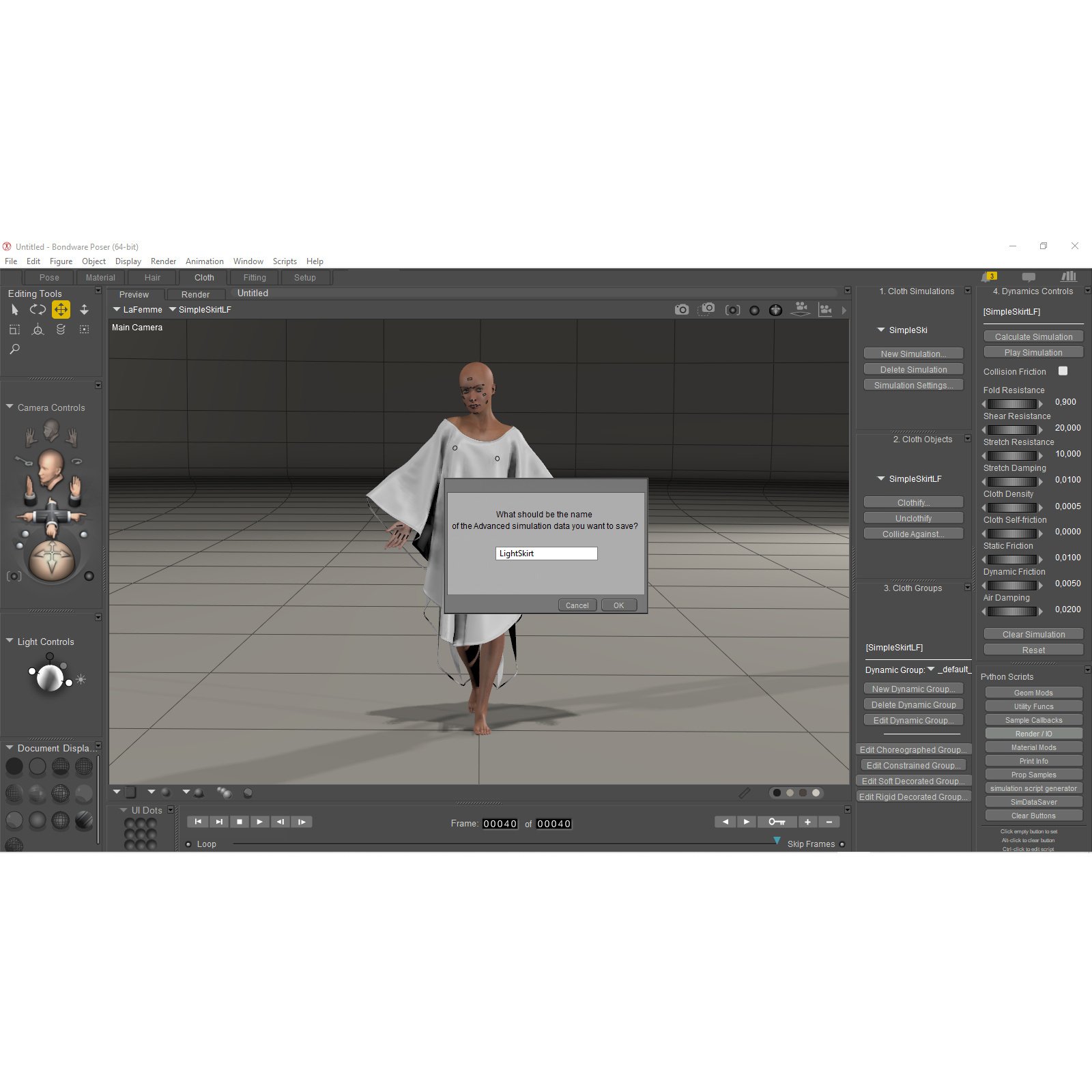
Task: Toggle the Collision Friction checkbox
Action: (1063, 371)
